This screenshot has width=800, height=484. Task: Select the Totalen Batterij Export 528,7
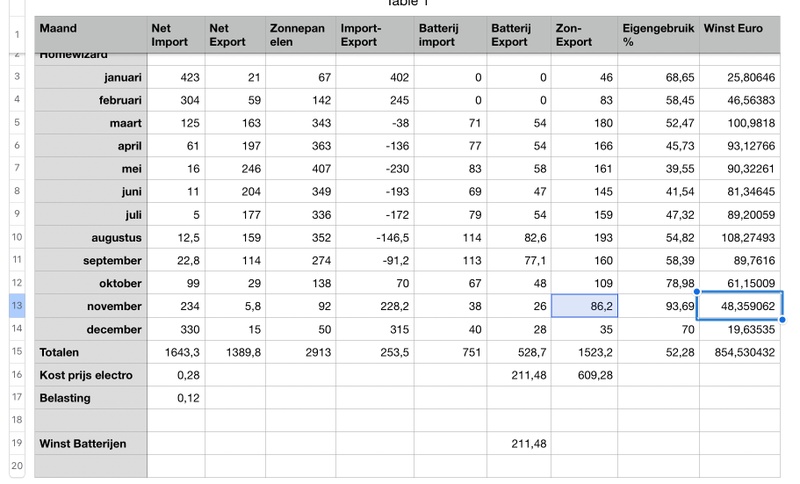click(x=519, y=352)
